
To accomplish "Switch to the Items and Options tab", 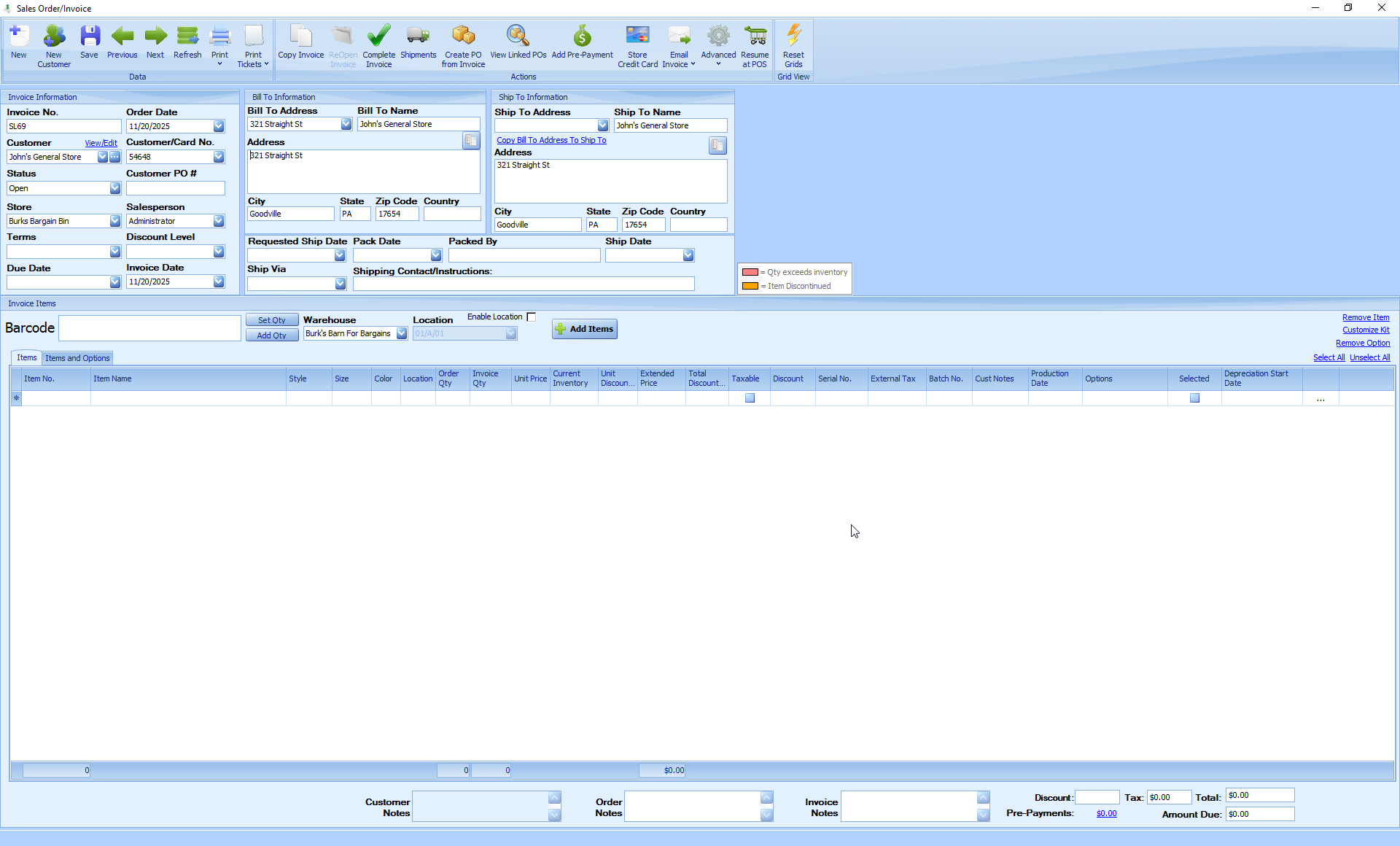I will (x=77, y=357).
